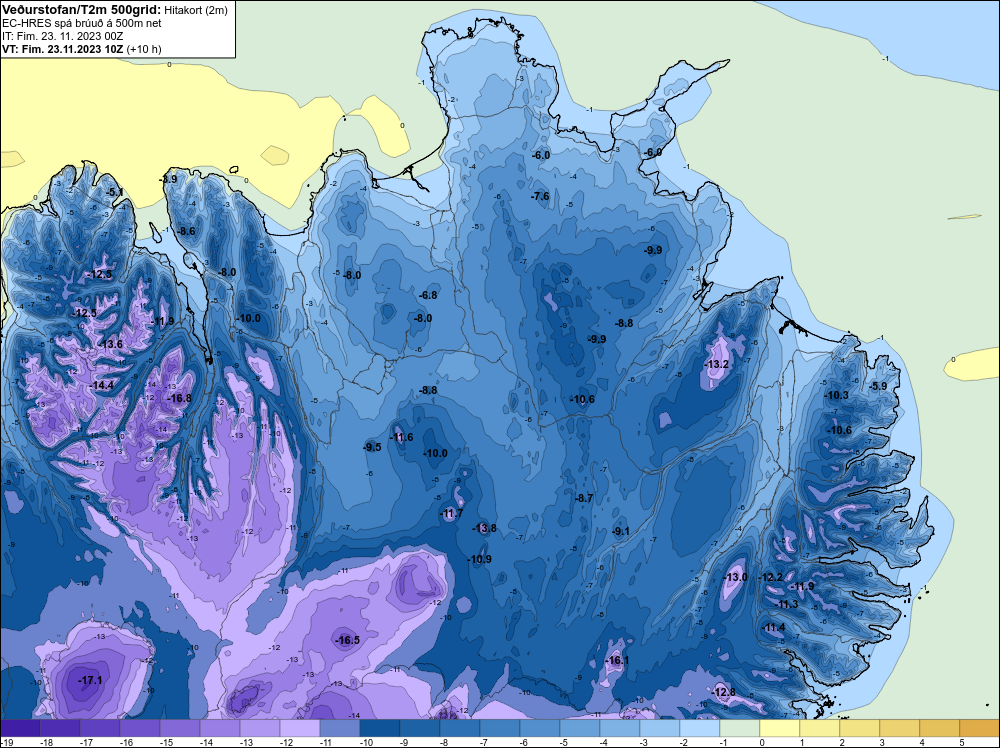Image resolution: width=1000 pixels, height=748 pixels.
Task: Select the -11.3 temperature label
Action: click(786, 605)
